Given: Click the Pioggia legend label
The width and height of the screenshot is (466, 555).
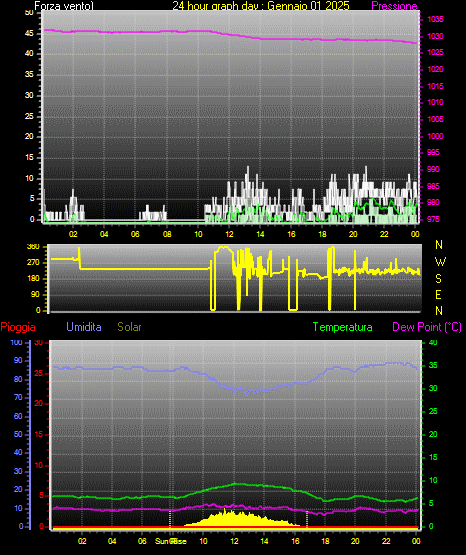Looking at the screenshot, I should pyautogui.click(x=18, y=327).
